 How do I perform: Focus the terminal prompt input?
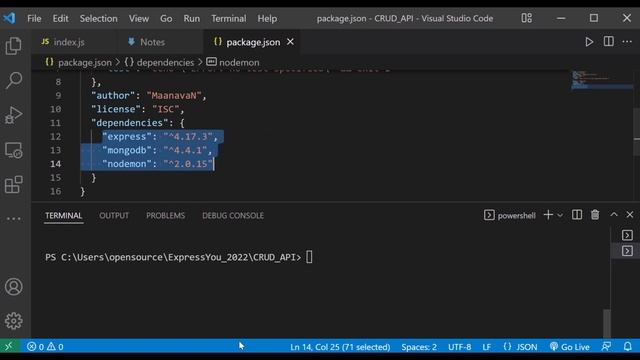click(x=309, y=257)
